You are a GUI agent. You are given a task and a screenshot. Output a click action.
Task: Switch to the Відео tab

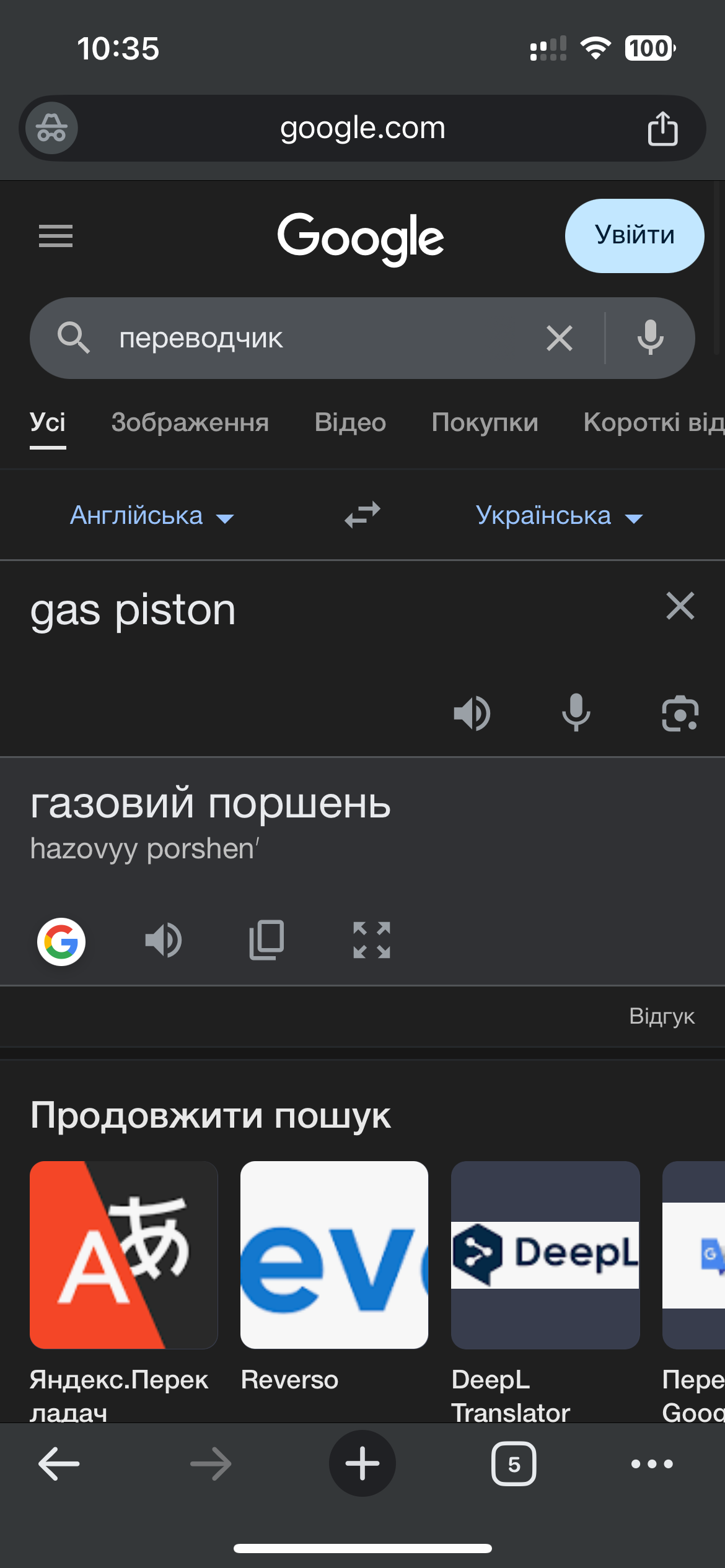350,423
